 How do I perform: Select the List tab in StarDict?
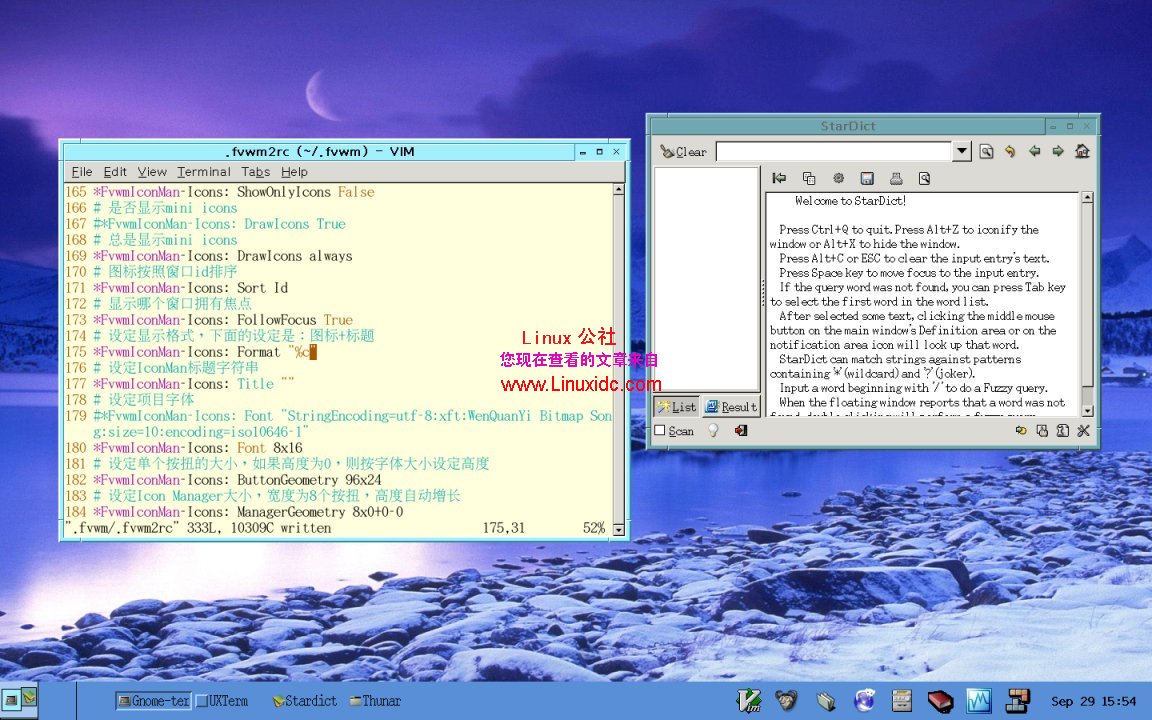point(677,407)
